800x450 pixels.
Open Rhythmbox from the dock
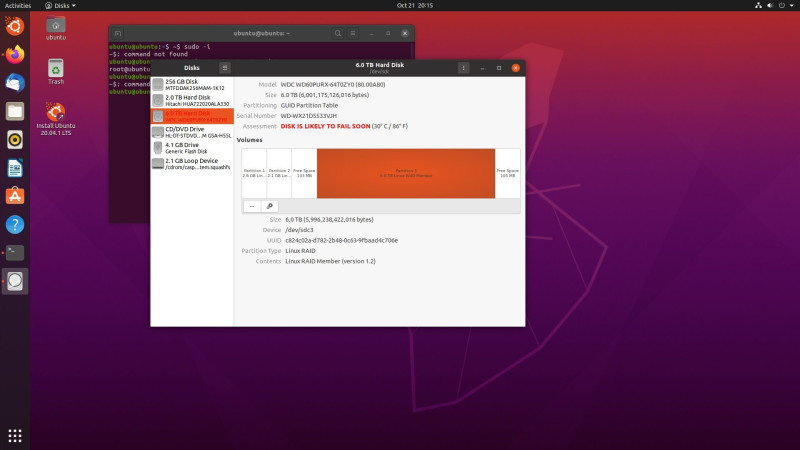tap(15, 139)
